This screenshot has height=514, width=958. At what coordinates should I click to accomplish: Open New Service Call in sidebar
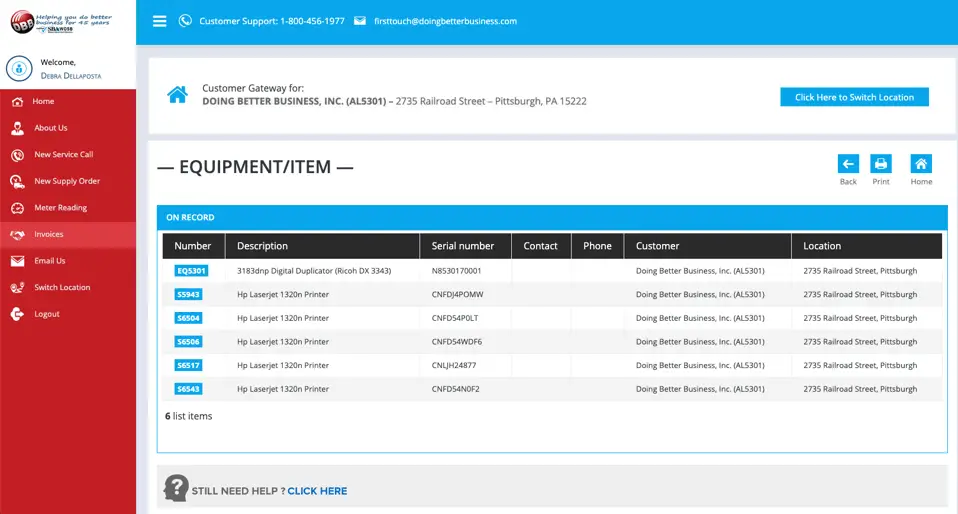tap(63, 155)
